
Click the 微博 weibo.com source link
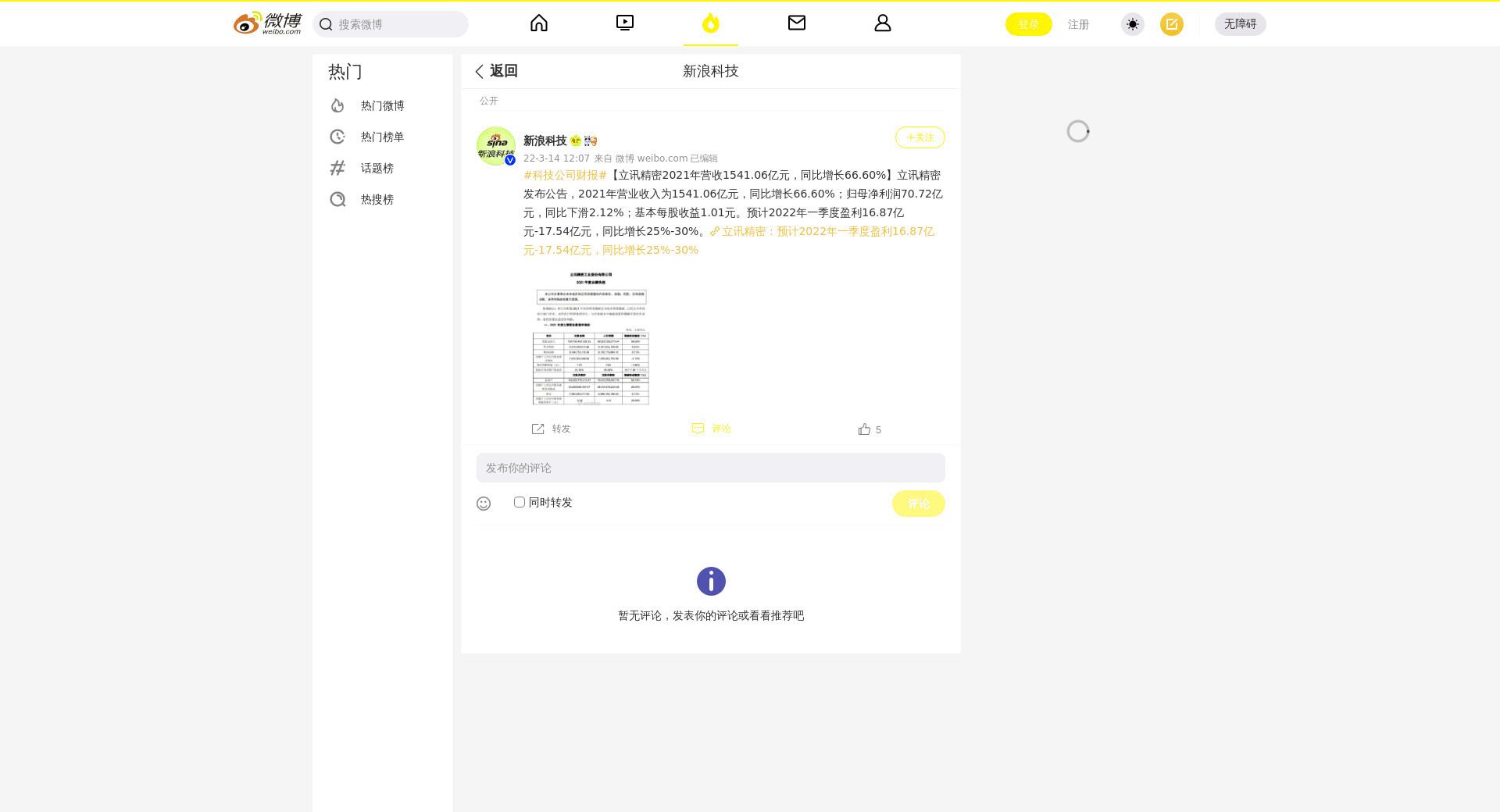tap(651, 158)
